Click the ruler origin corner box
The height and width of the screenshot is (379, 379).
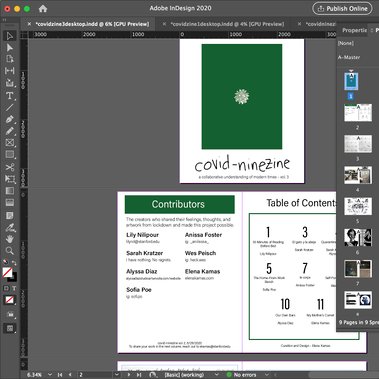[x=24, y=34]
